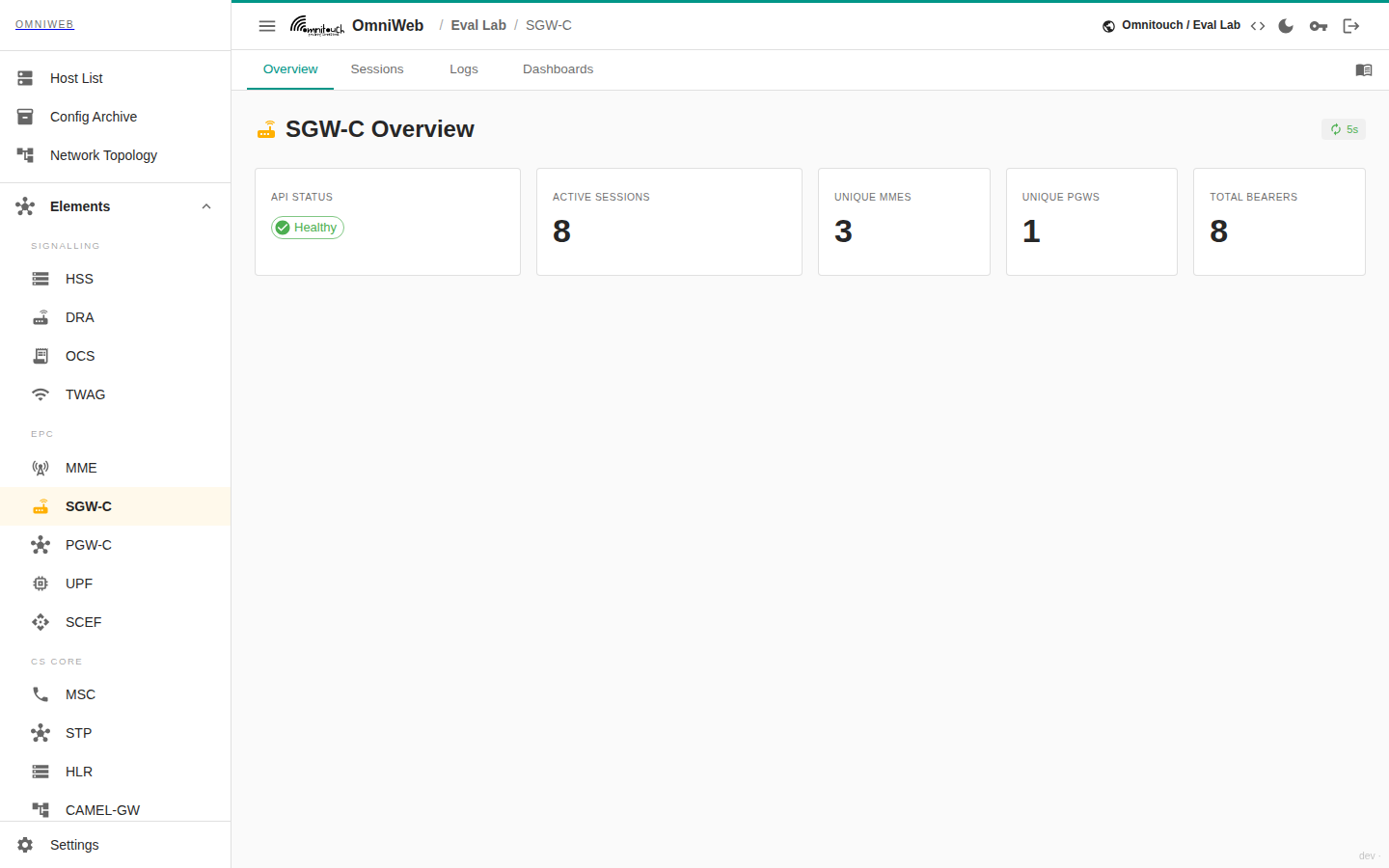Screen dimensions: 1389x868
Task: Open STP in the sidebar
Action: 116,733
